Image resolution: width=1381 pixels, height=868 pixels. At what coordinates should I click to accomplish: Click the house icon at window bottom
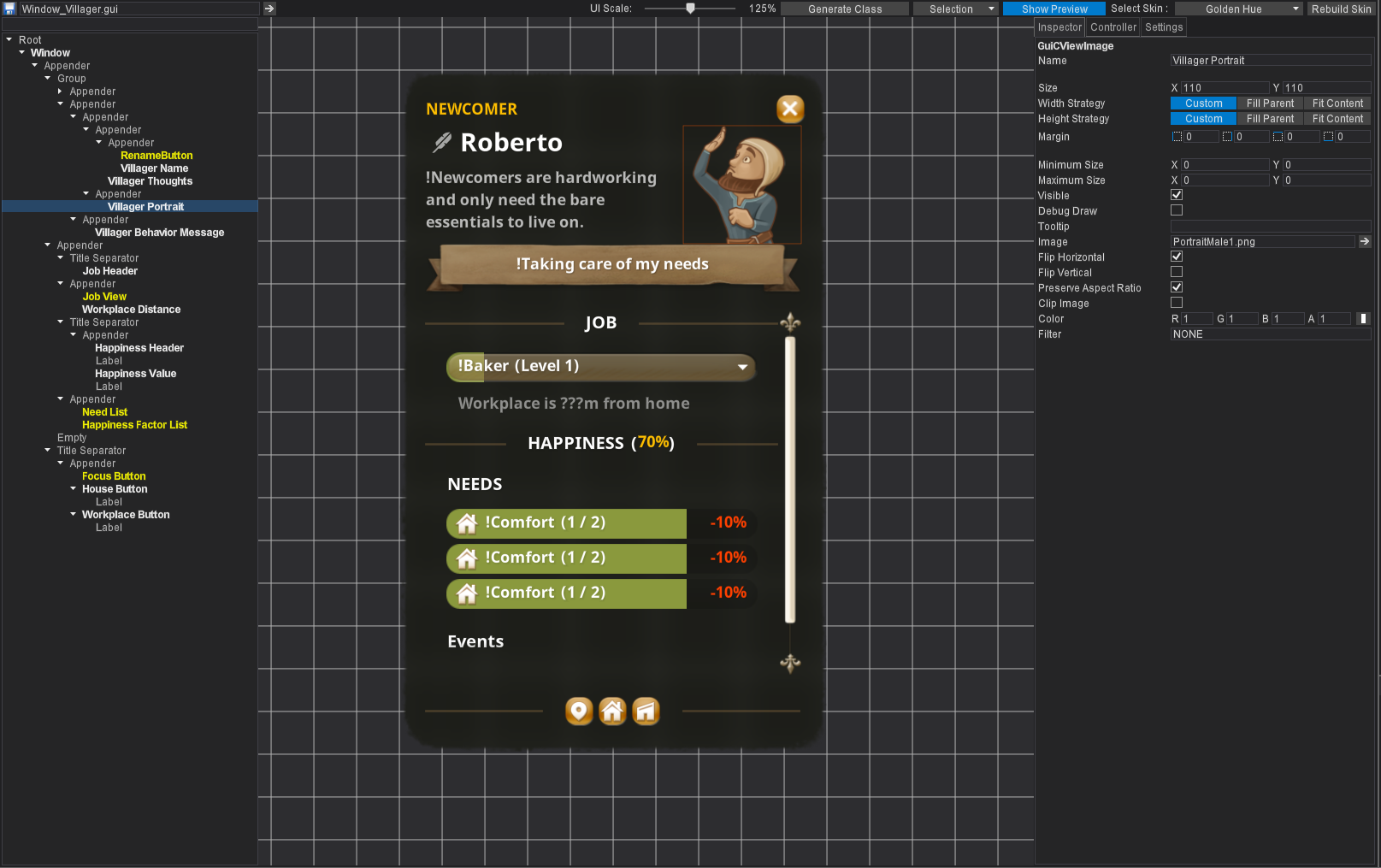pos(612,711)
